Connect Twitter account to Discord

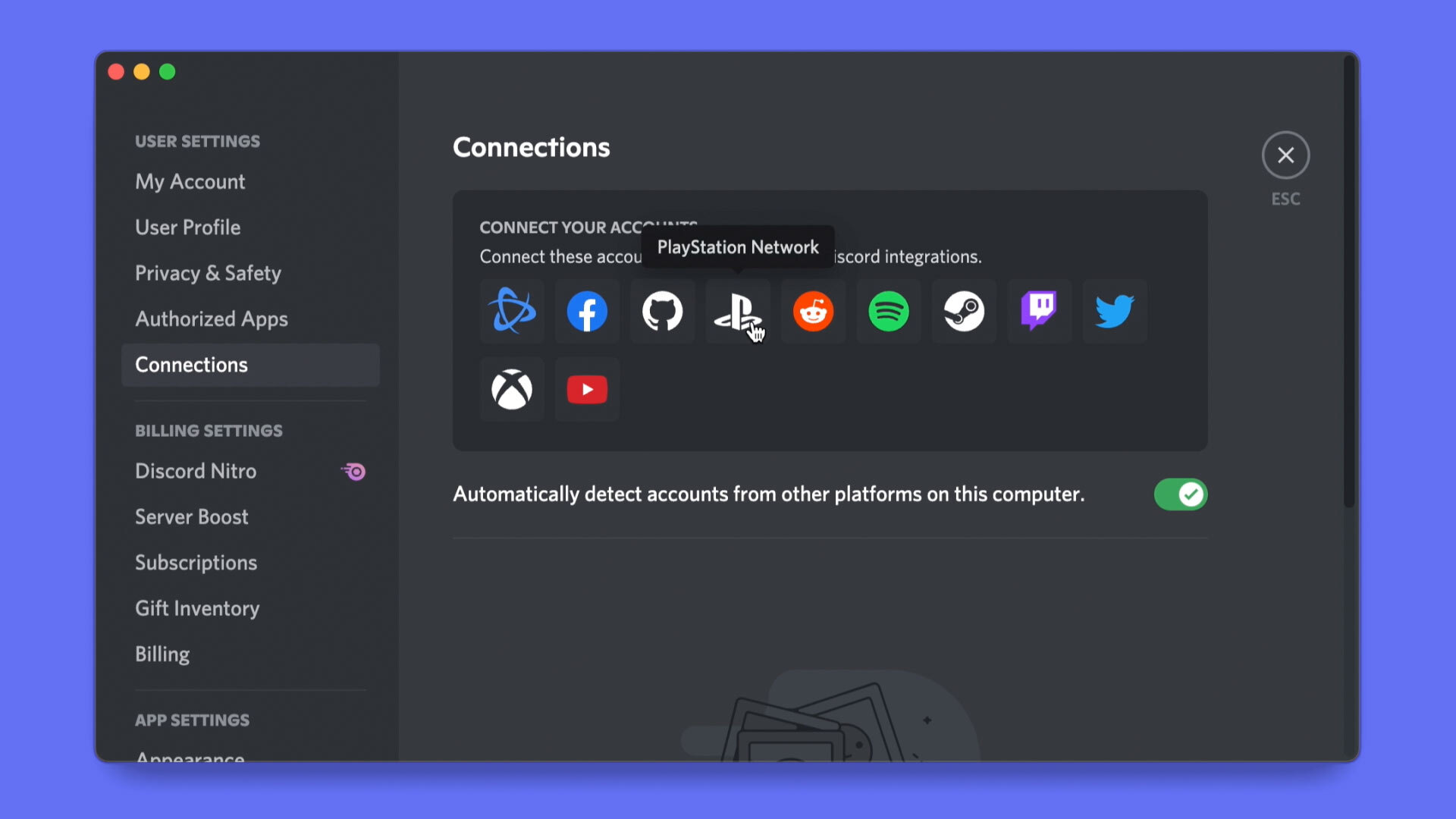1114,311
